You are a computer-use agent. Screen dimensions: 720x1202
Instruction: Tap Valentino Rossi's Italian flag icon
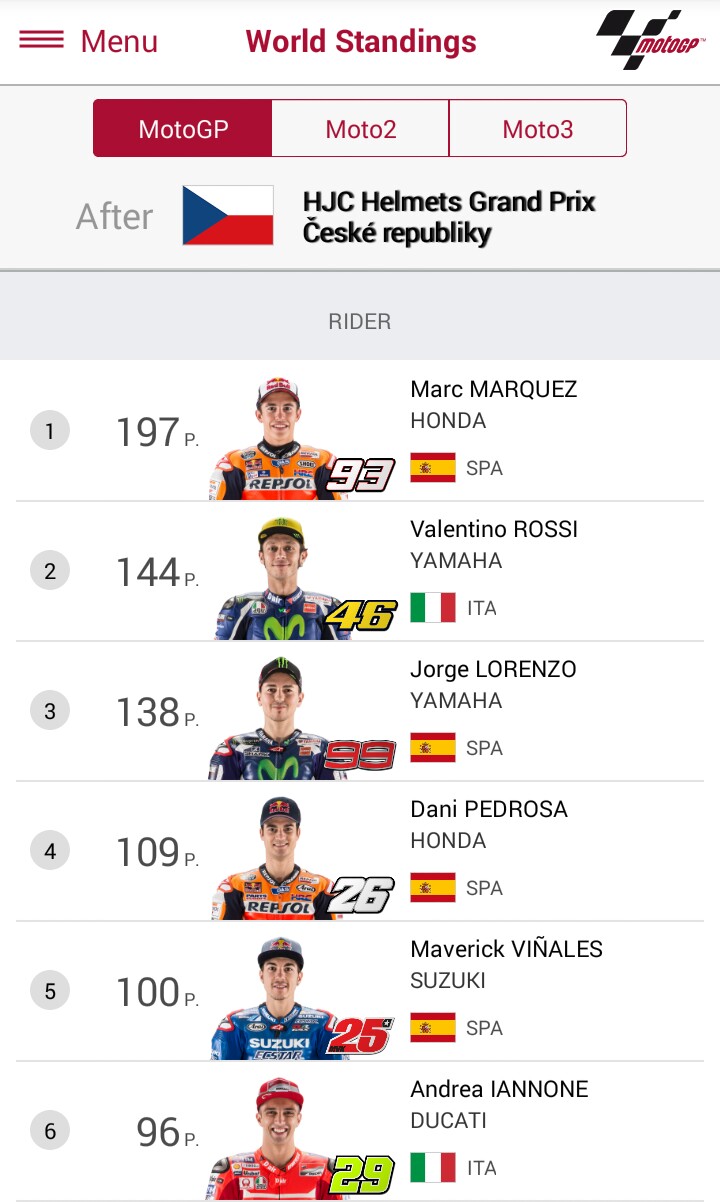click(433, 608)
